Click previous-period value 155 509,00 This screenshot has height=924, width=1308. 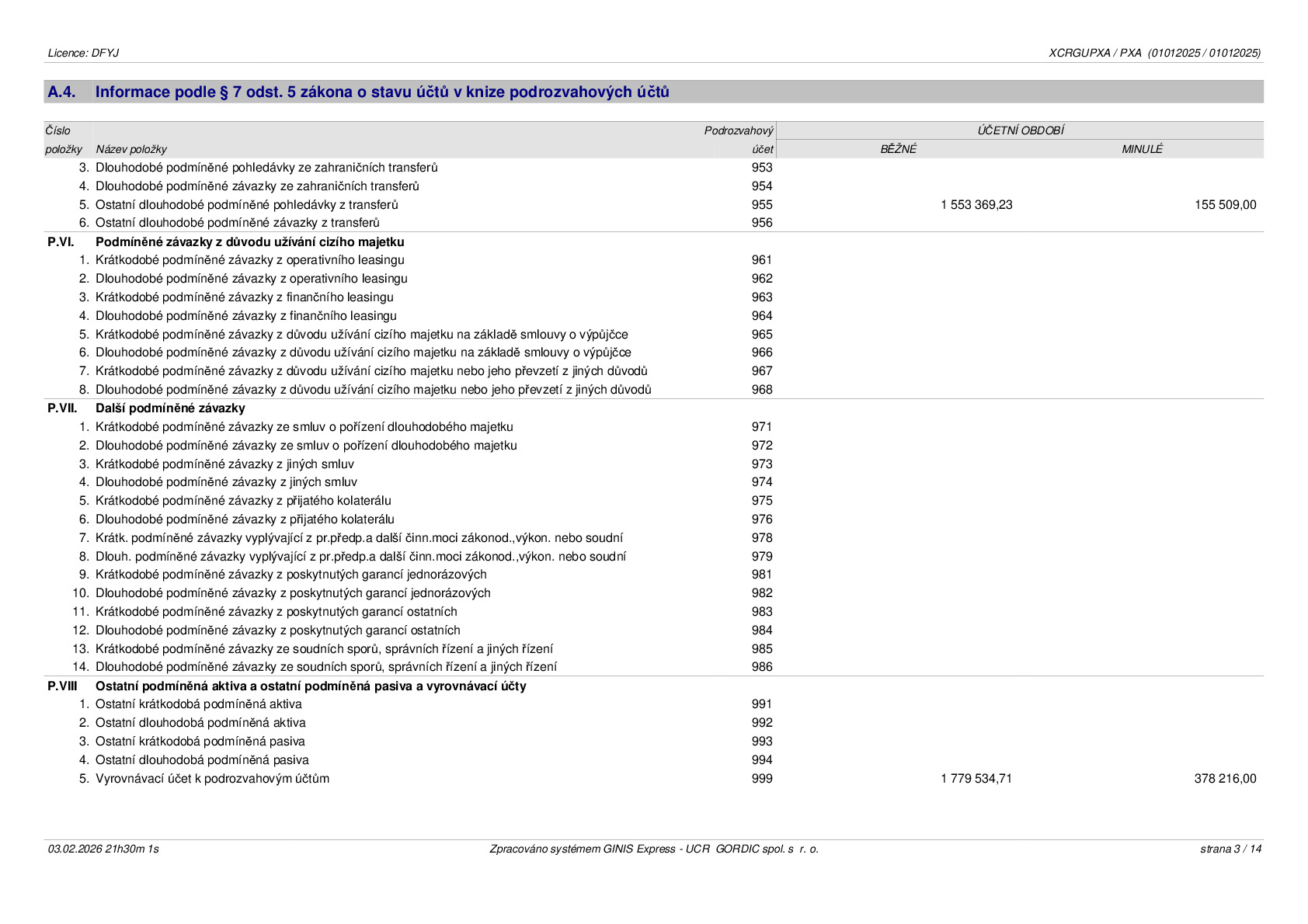point(1225,205)
